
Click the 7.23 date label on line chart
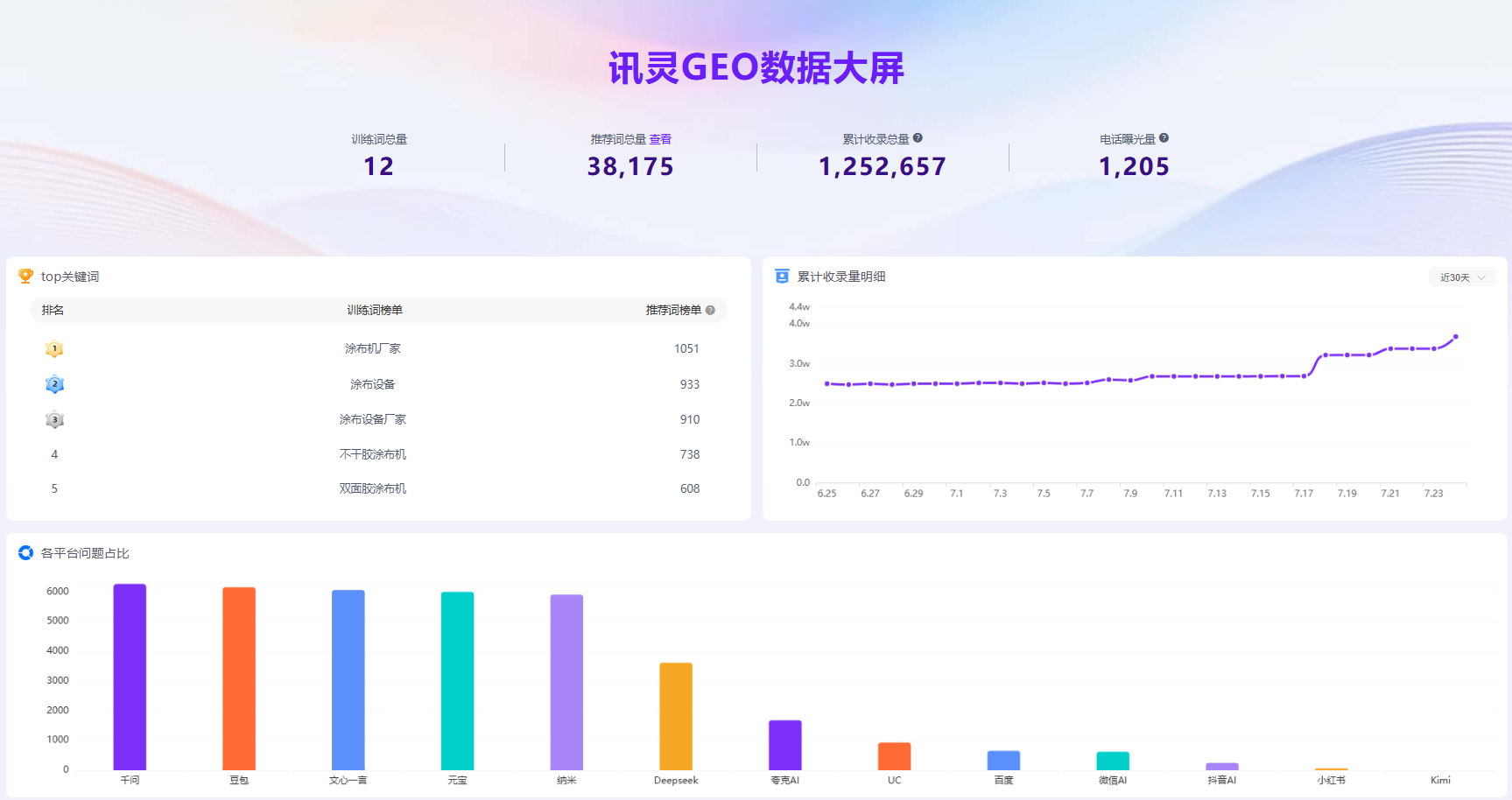pos(1433,494)
